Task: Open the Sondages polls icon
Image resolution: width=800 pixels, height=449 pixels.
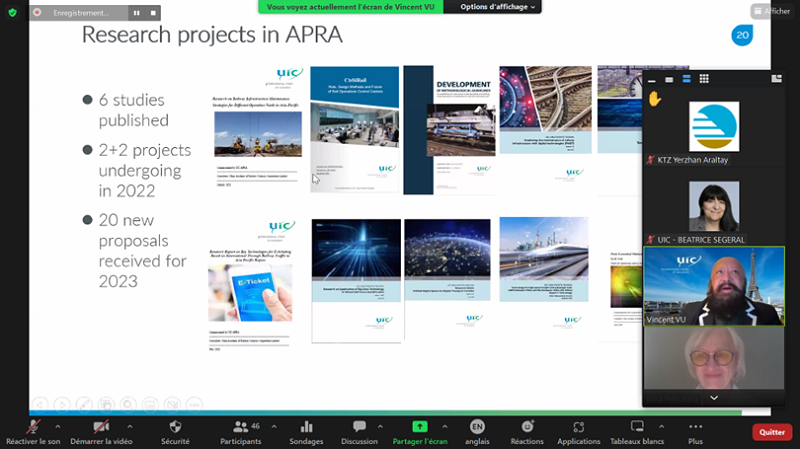Action: [x=306, y=431]
